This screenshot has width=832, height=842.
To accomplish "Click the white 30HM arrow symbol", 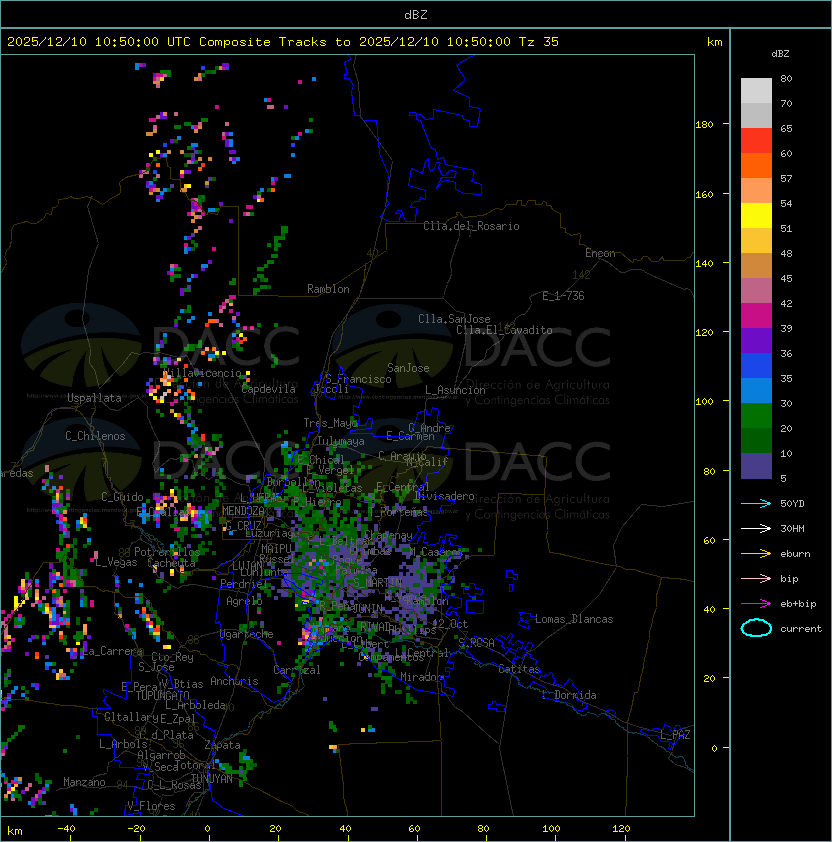I will coord(756,528).
